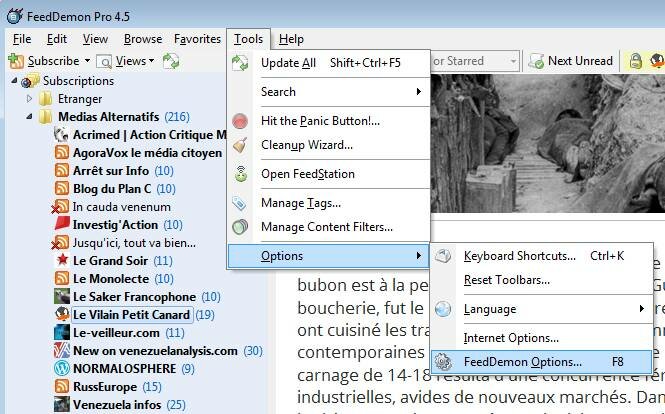The height and width of the screenshot is (414, 665).
Task: Choose Reset Toolbars
Action: coord(542,280)
